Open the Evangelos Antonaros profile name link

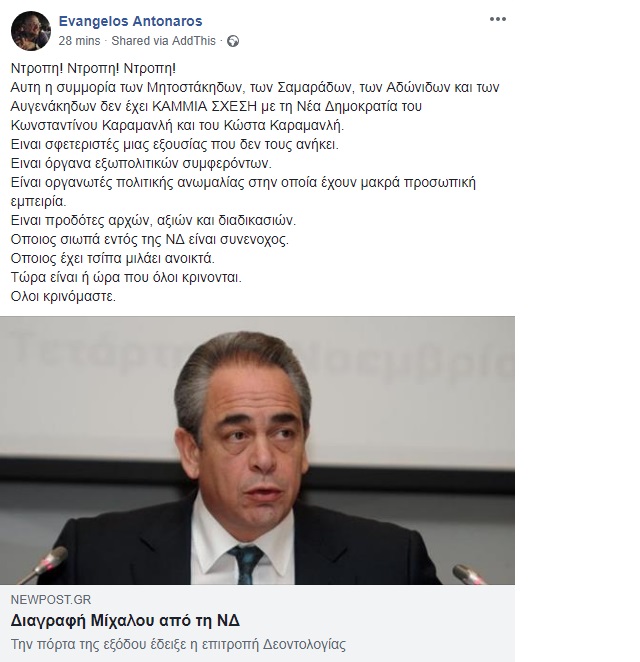click(130, 21)
